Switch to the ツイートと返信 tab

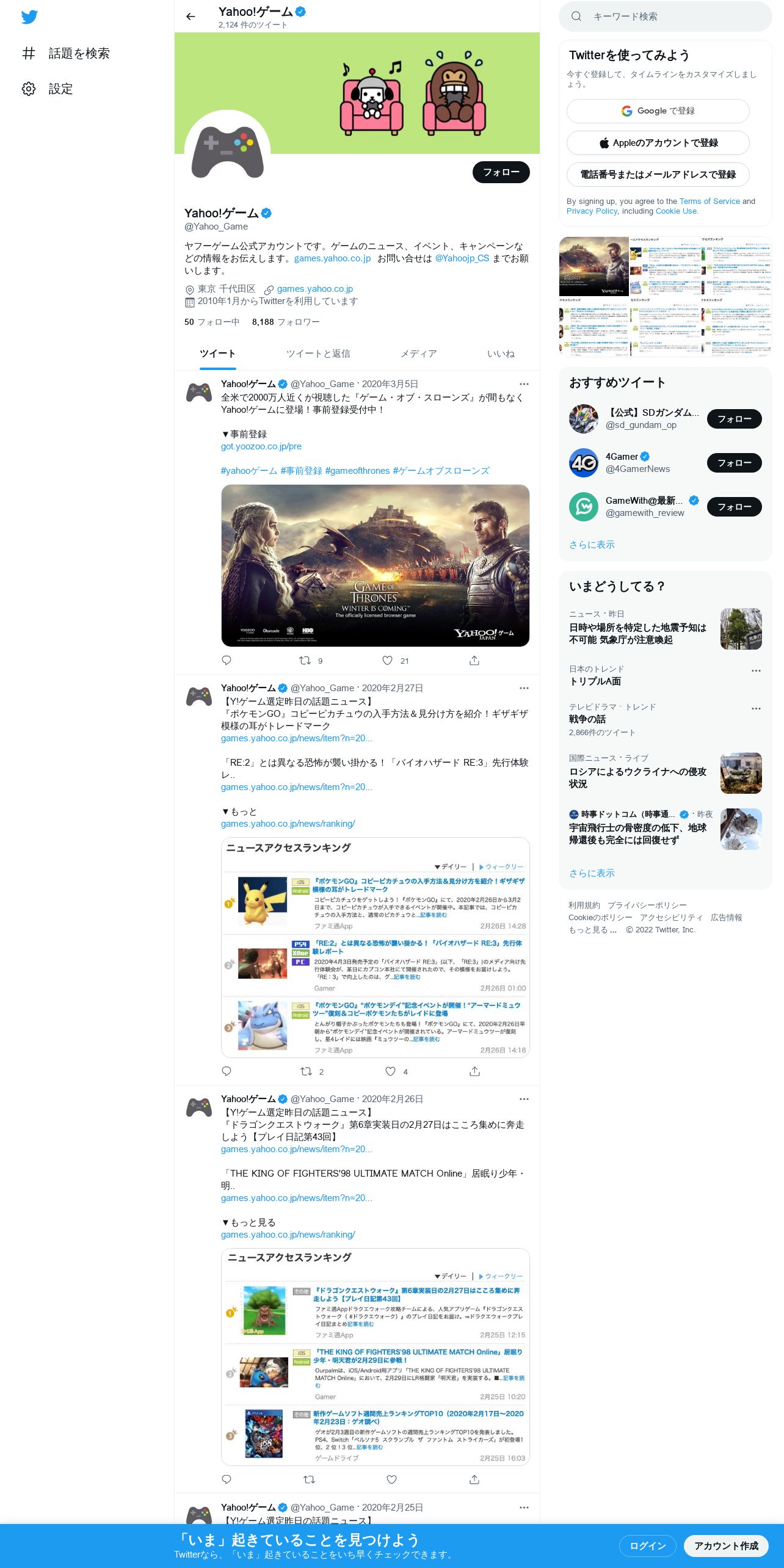(x=318, y=354)
